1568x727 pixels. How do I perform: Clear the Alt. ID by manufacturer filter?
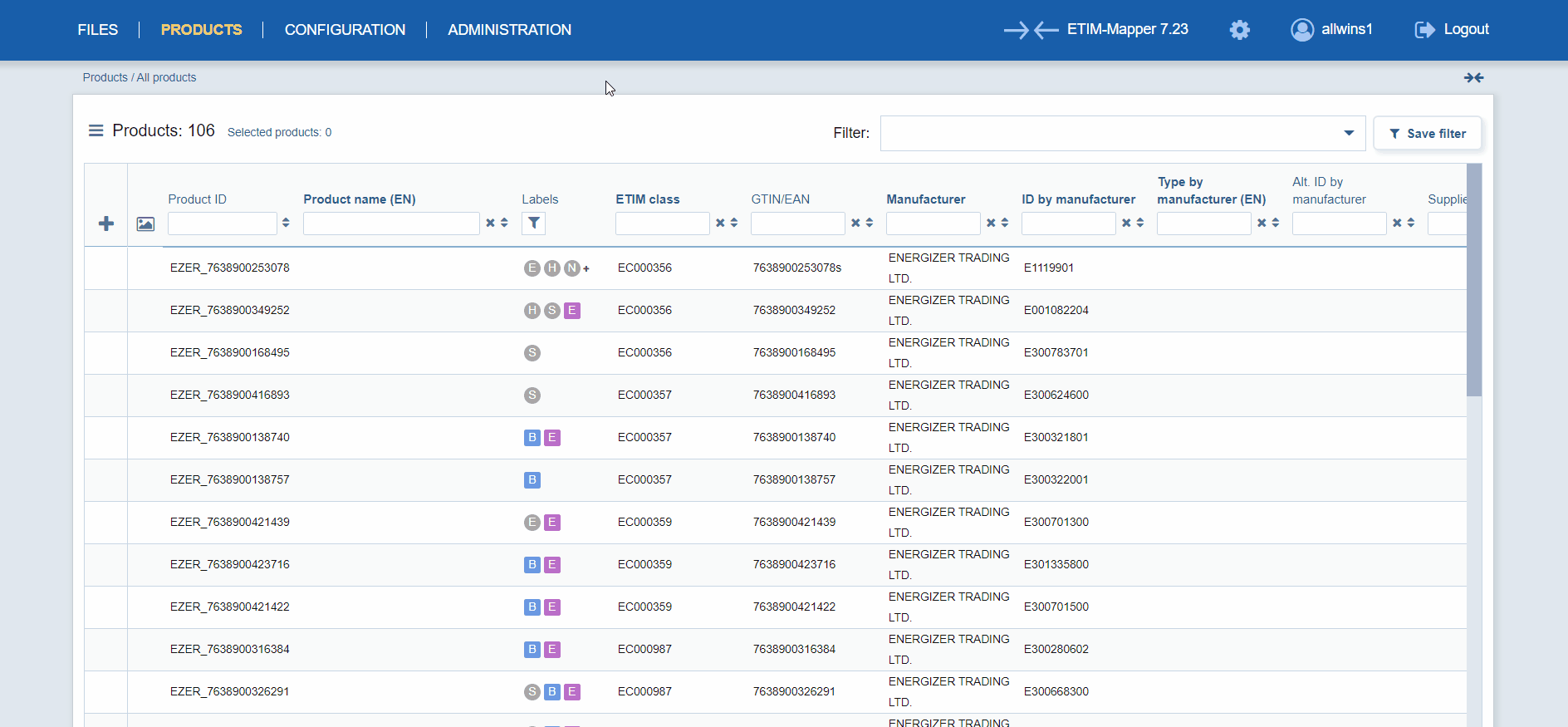(x=1397, y=223)
